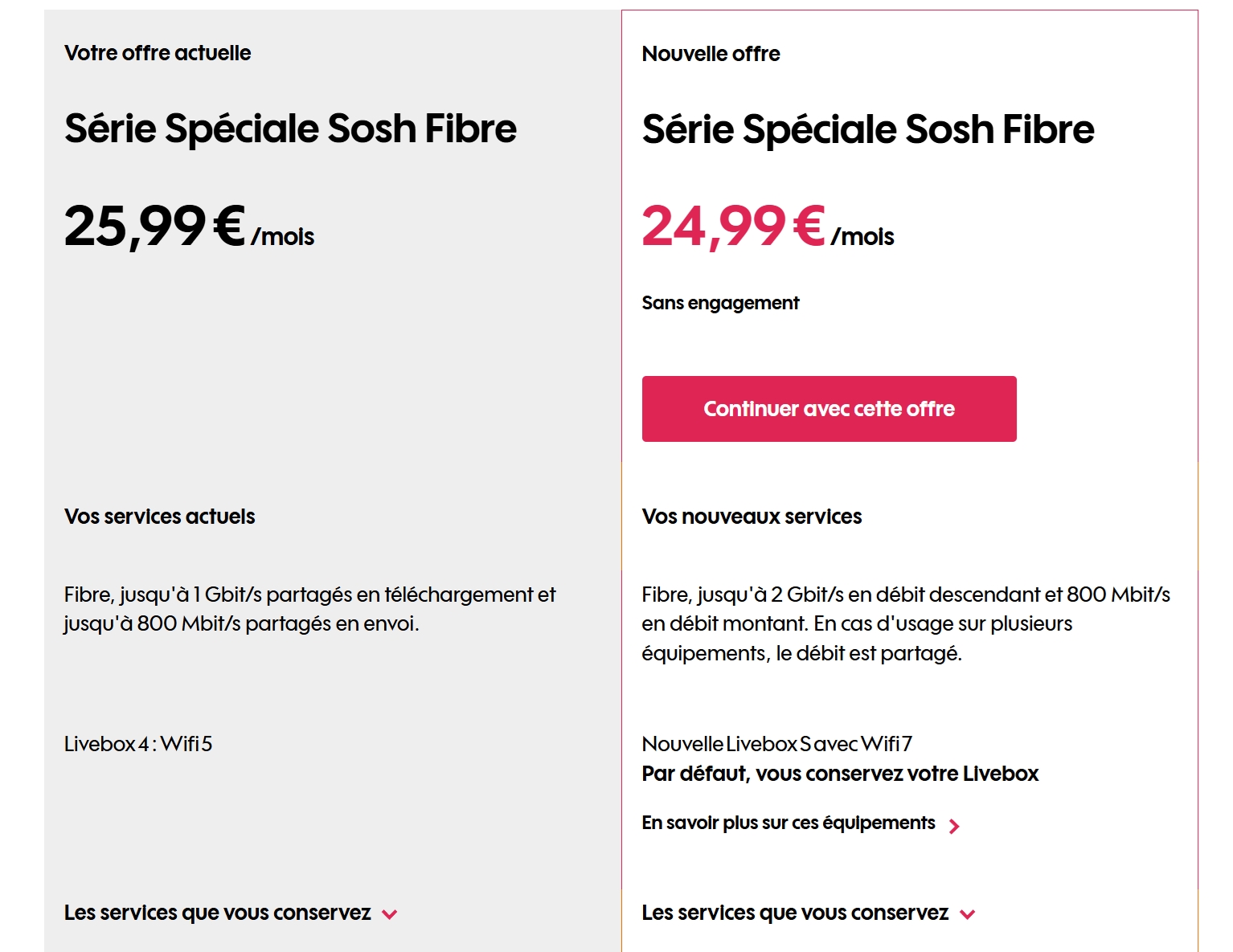Expand current offer's "Les services que vous conservez"
Screen dimensions: 1233x952
[217, 913]
